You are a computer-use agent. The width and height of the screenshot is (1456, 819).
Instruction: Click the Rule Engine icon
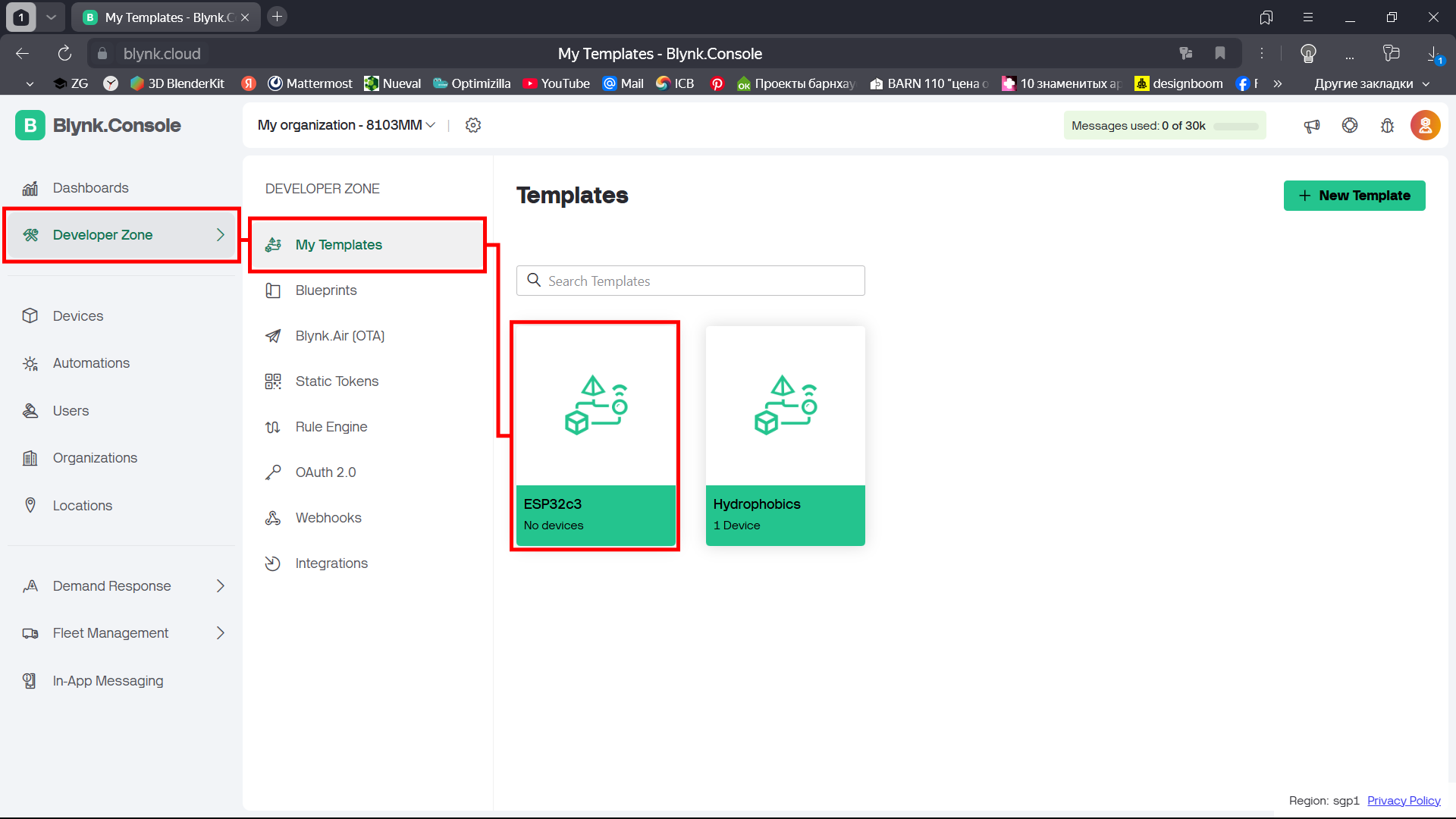273,427
